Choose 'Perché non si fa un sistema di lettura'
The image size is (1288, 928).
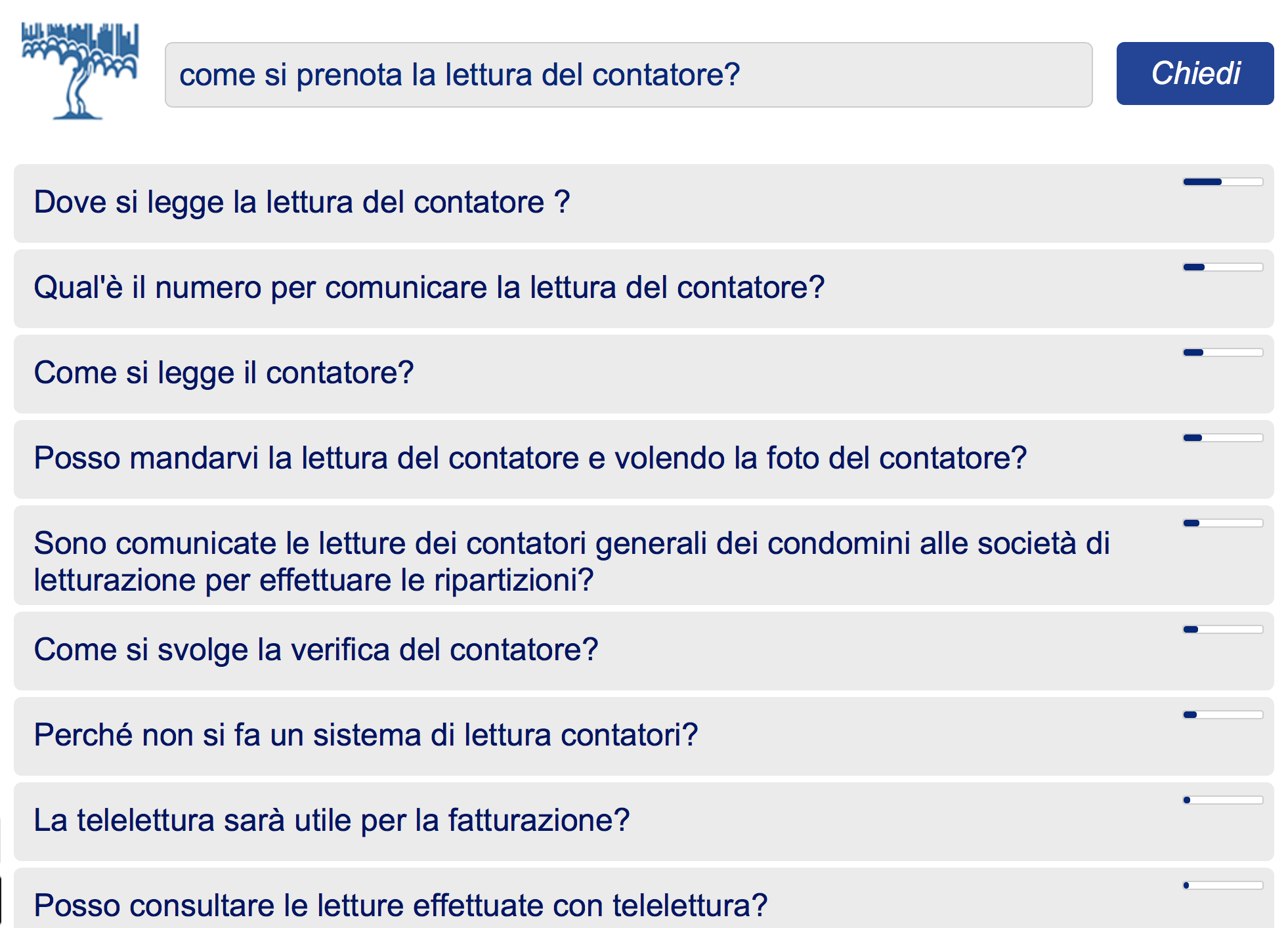pyautogui.click(x=366, y=735)
